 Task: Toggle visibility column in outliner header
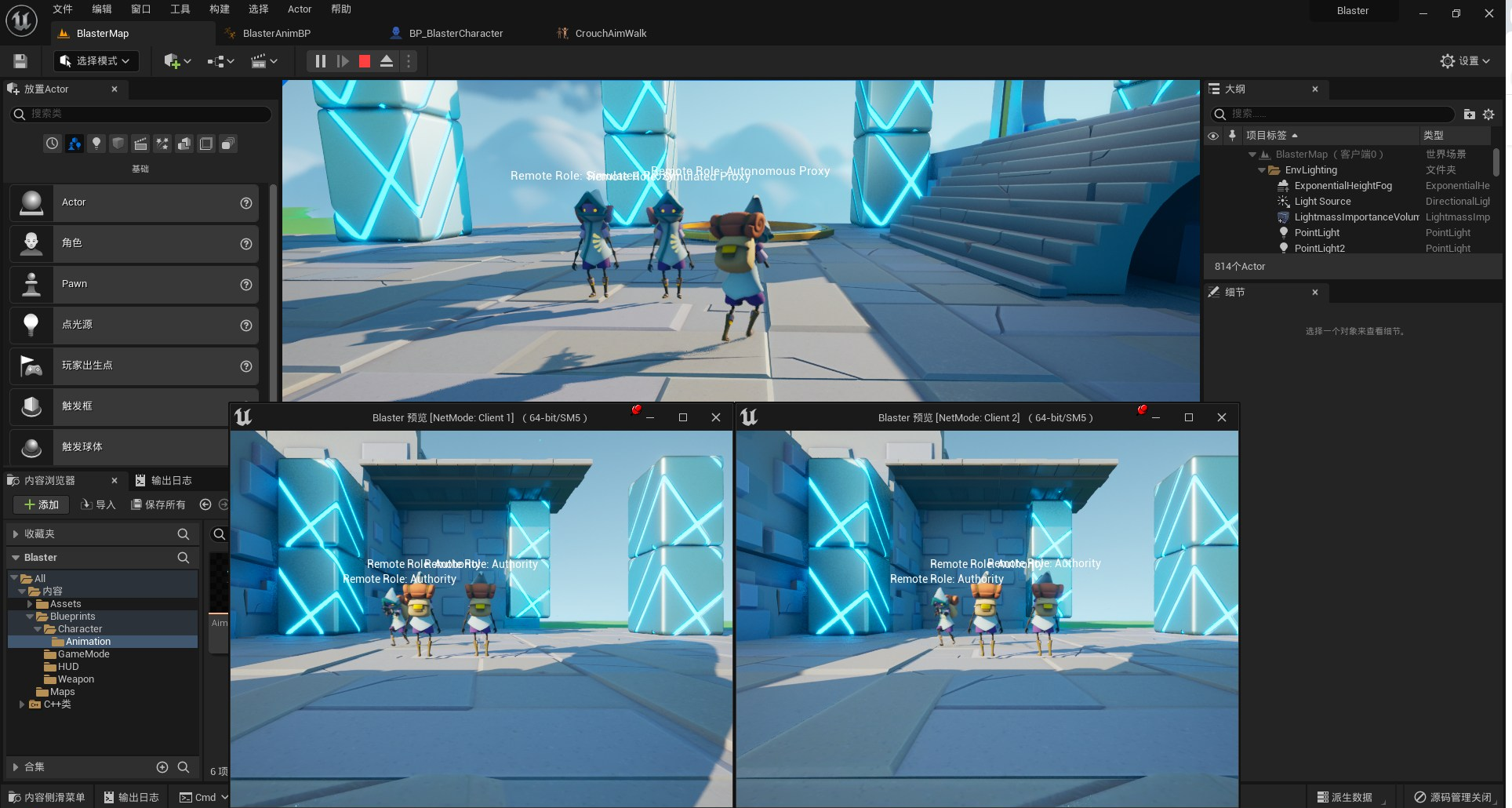point(1213,136)
